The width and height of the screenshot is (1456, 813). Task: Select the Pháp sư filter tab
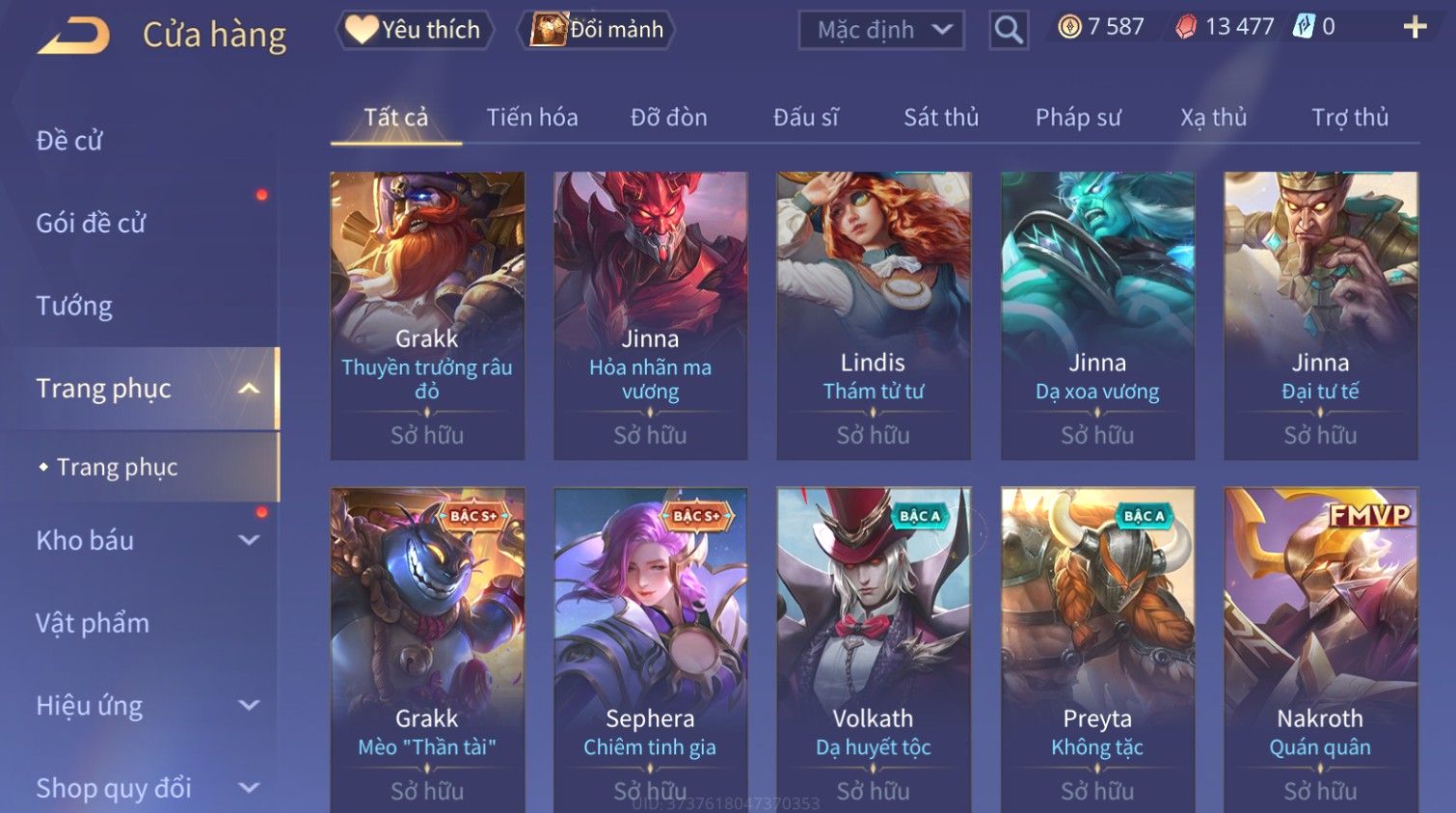coord(1078,118)
